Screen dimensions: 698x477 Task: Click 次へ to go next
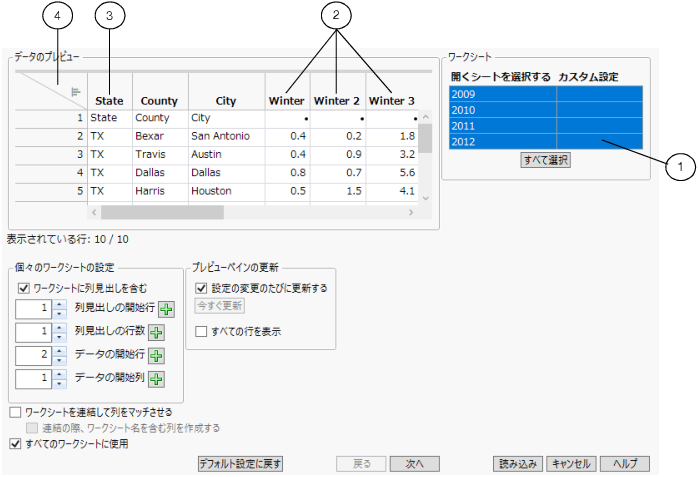point(414,464)
